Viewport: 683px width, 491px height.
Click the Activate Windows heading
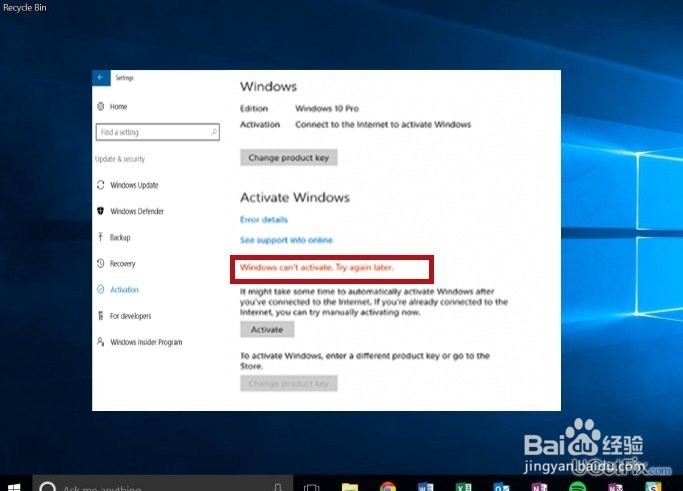[295, 197]
